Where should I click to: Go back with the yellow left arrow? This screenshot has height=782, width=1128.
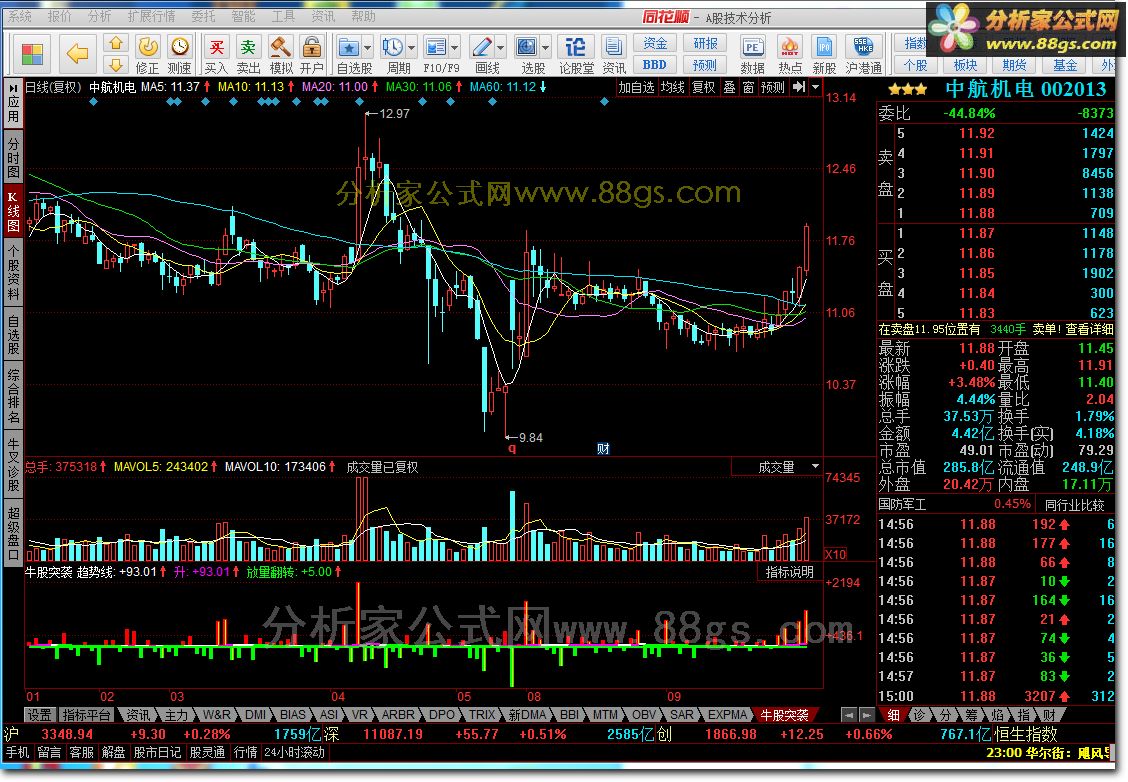pyautogui.click(x=77, y=53)
